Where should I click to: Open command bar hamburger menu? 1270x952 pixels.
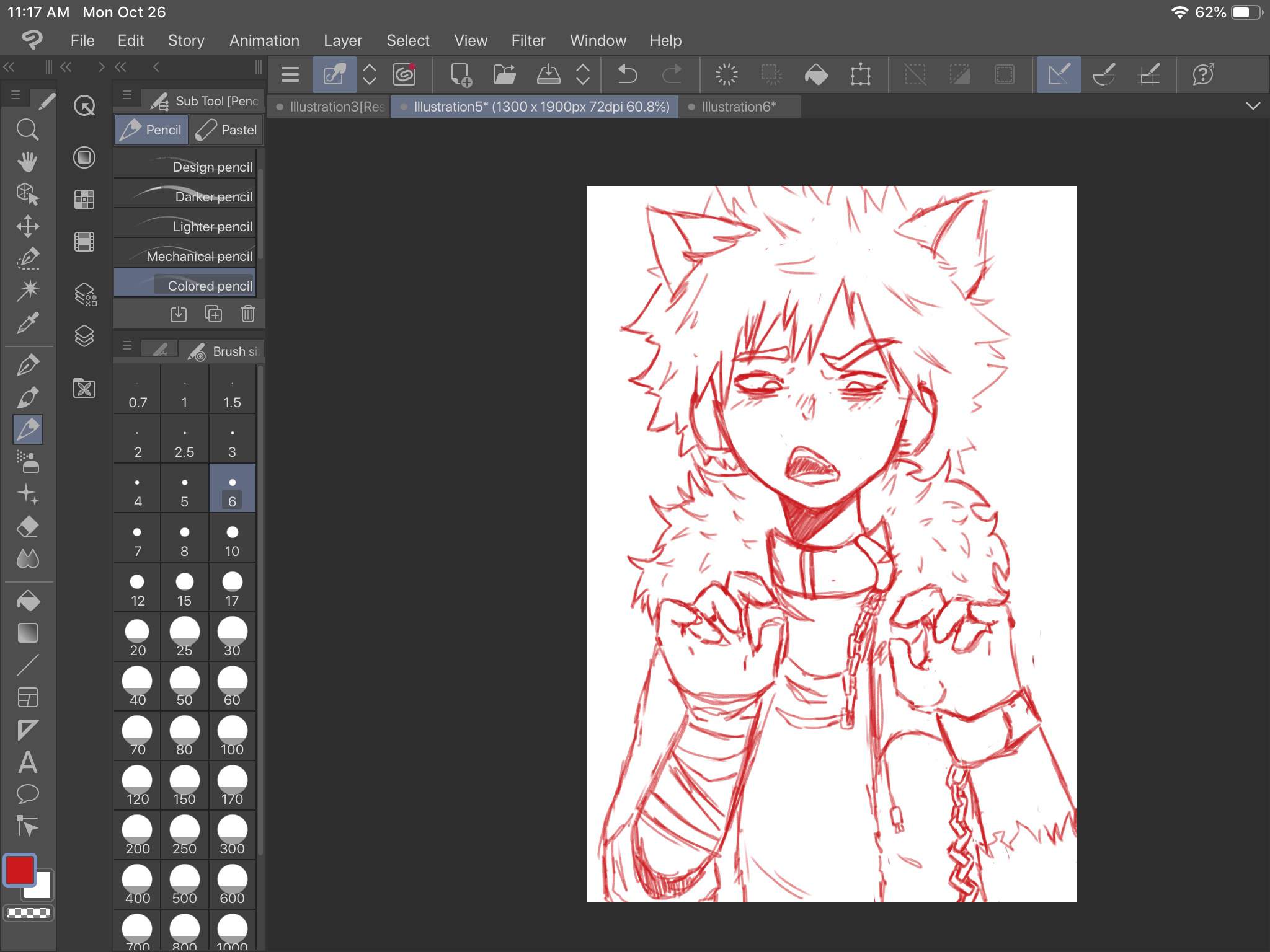pyautogui.click(x=290, y=74)
